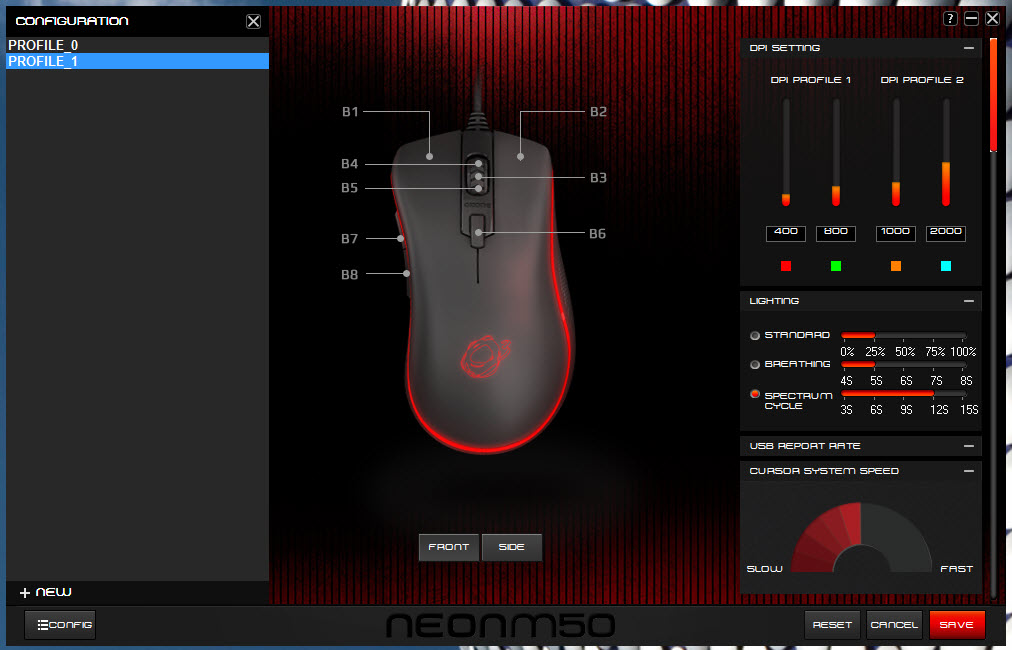Click the 2000 DPI value field
This screenshot has height=650, width=1012.
coord(946,232)
